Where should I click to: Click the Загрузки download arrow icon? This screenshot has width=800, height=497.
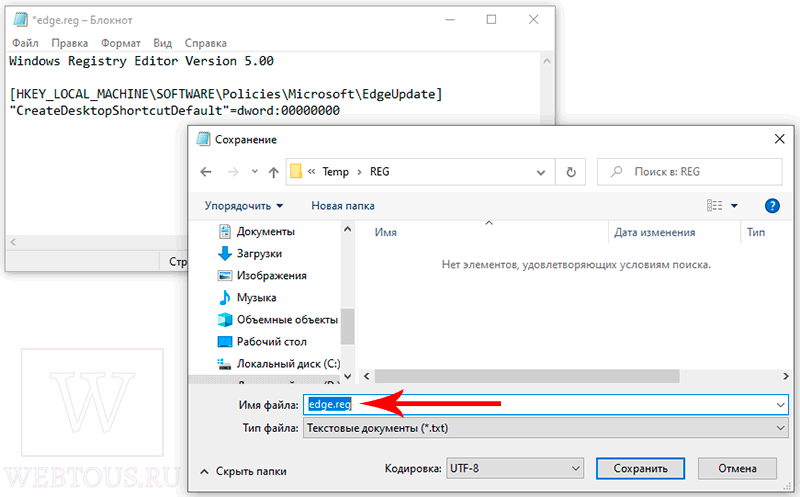[224, 253]
